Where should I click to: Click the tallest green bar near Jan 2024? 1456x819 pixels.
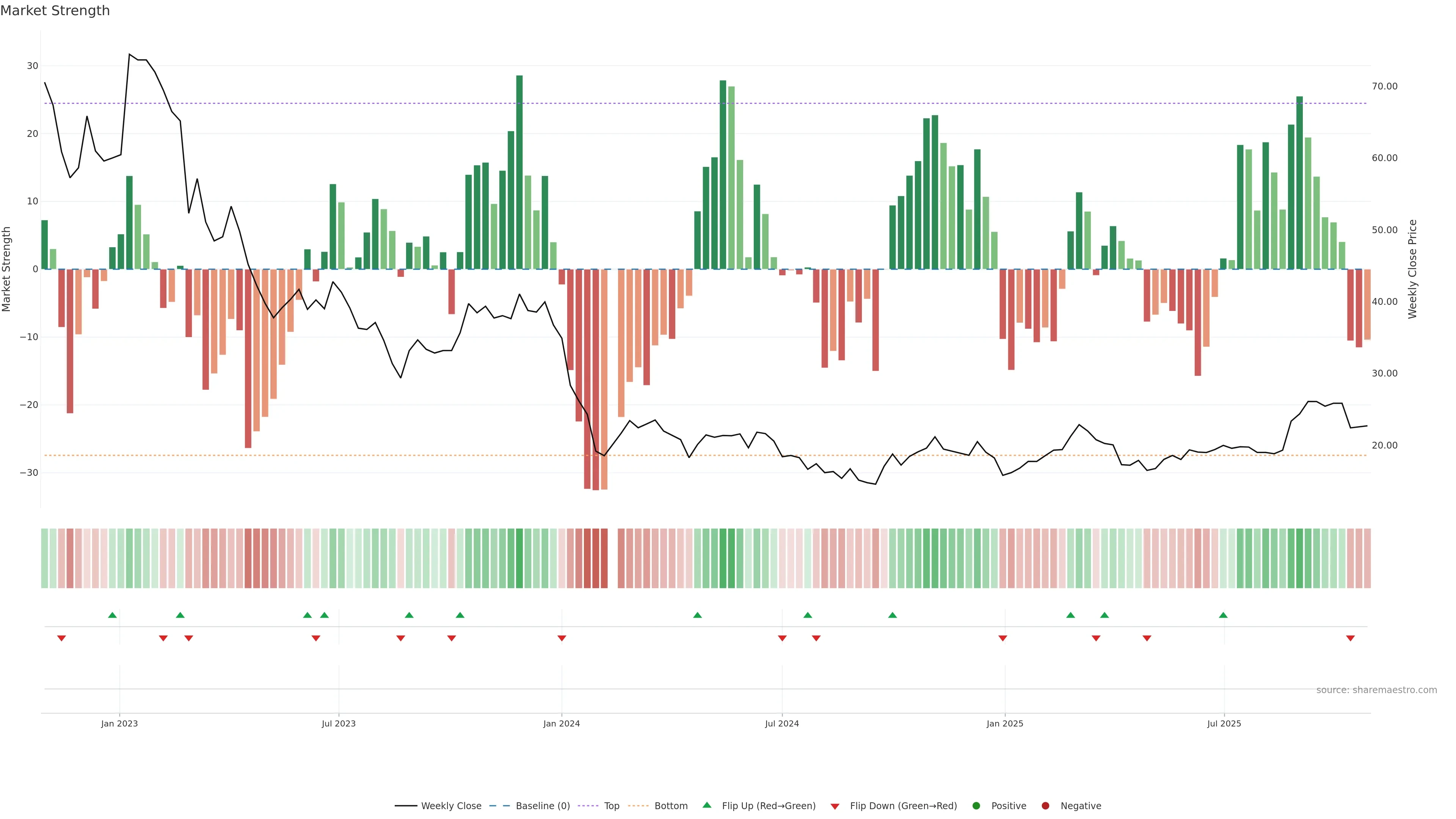(519, 169)
